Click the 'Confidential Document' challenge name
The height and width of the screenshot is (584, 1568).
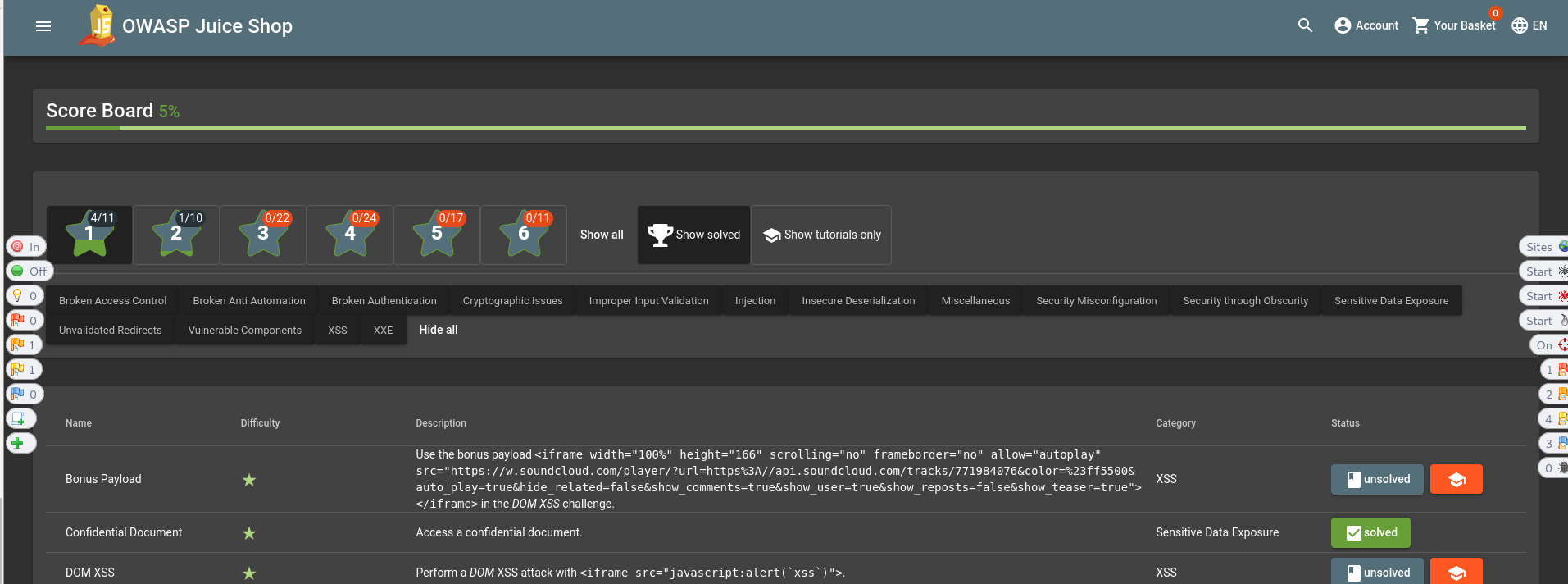pyautogui.click(x=124, y=532)
